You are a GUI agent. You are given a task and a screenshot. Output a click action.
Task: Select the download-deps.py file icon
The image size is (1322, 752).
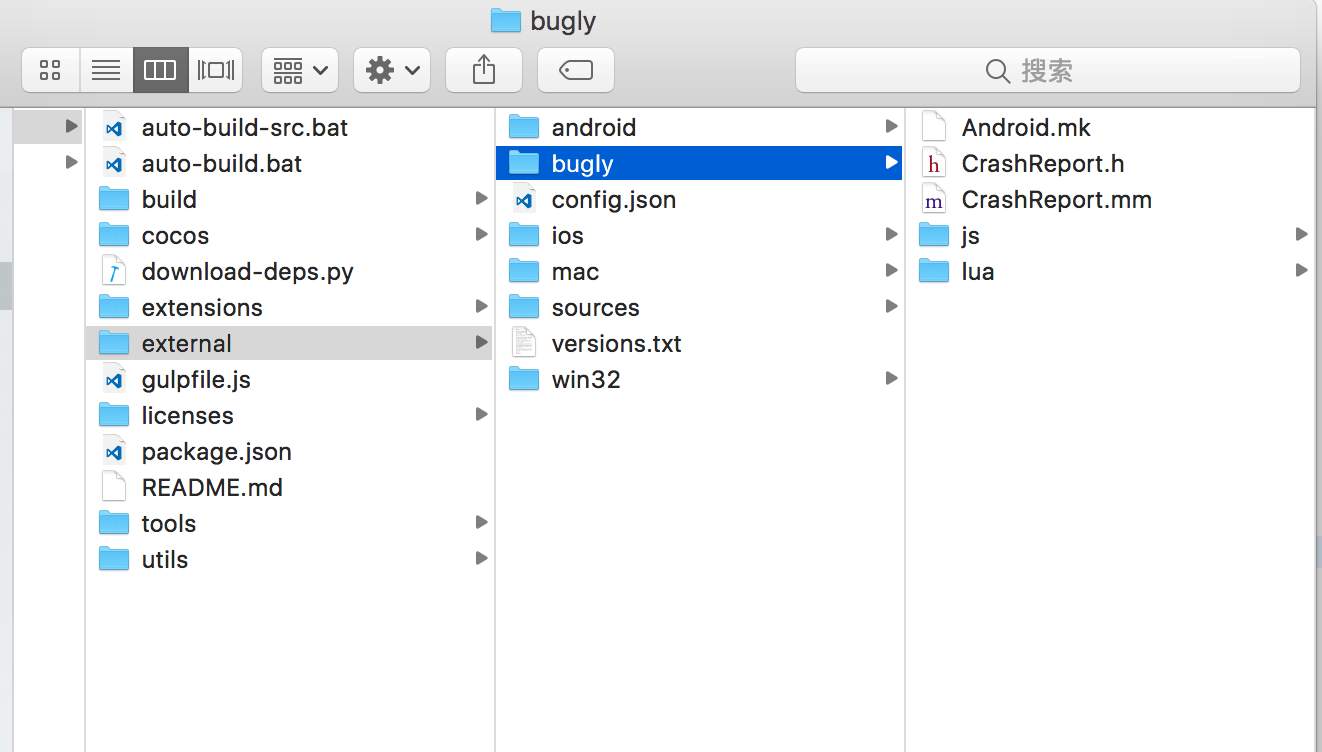pos(114,272)
